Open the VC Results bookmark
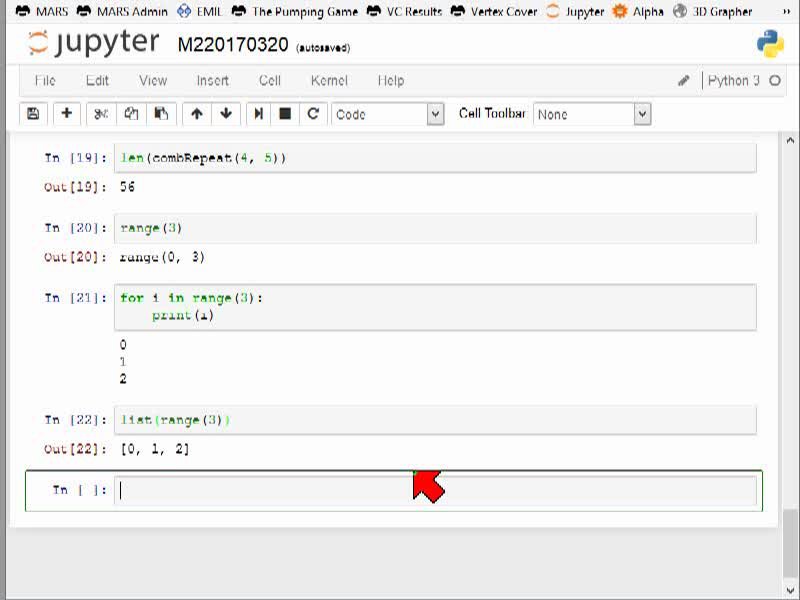This screenshot has height=600, width=800. 405,11
